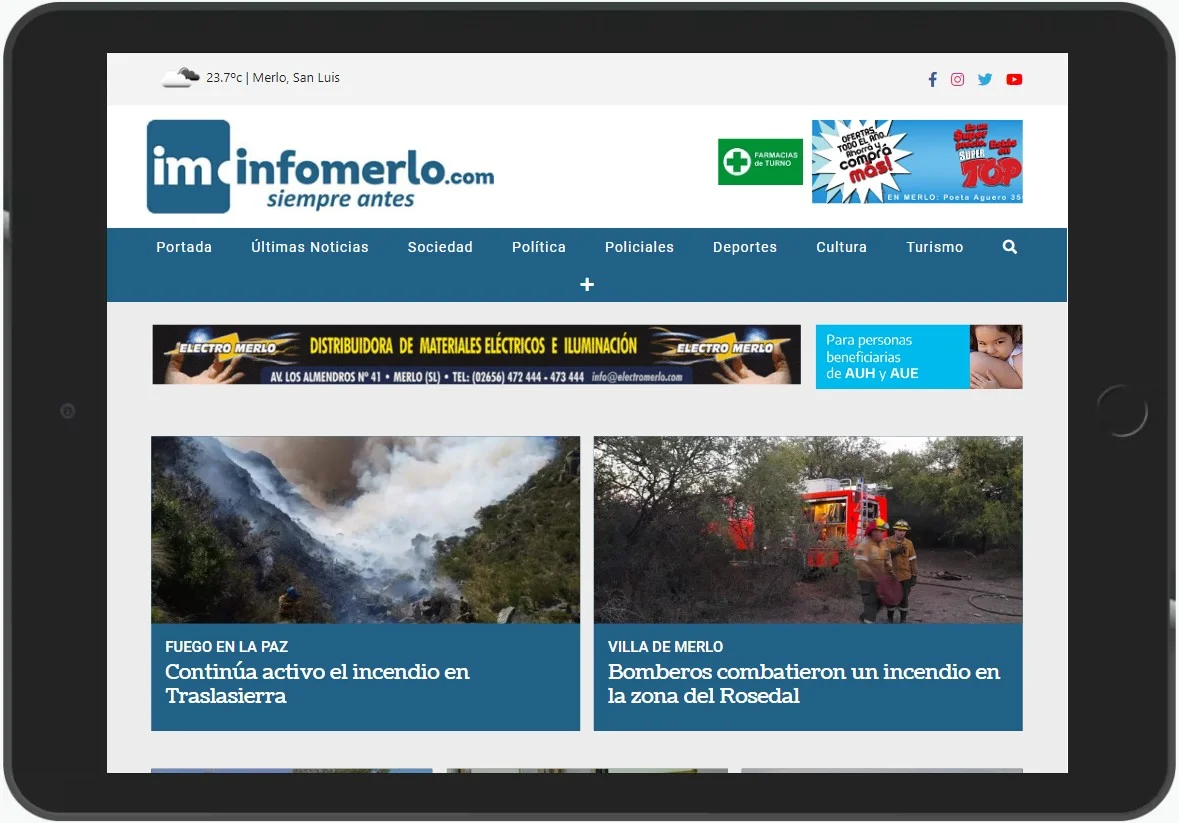Click the search magnifier icon in navbar
1179x823 pixels.
[1010, 247]
